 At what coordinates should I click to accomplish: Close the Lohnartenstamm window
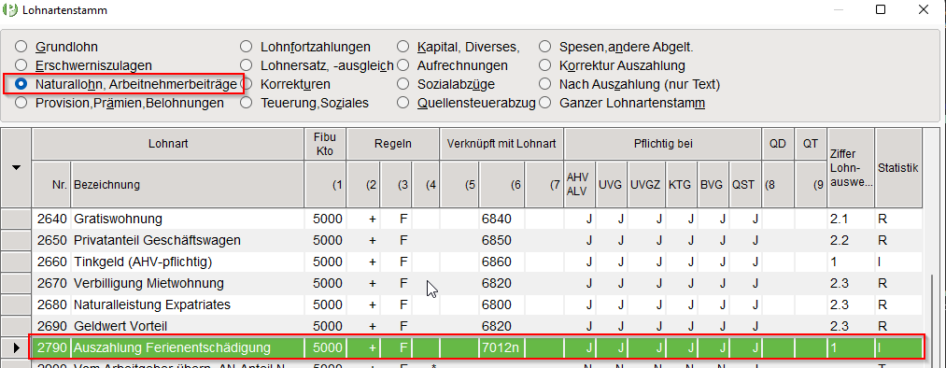924,10
